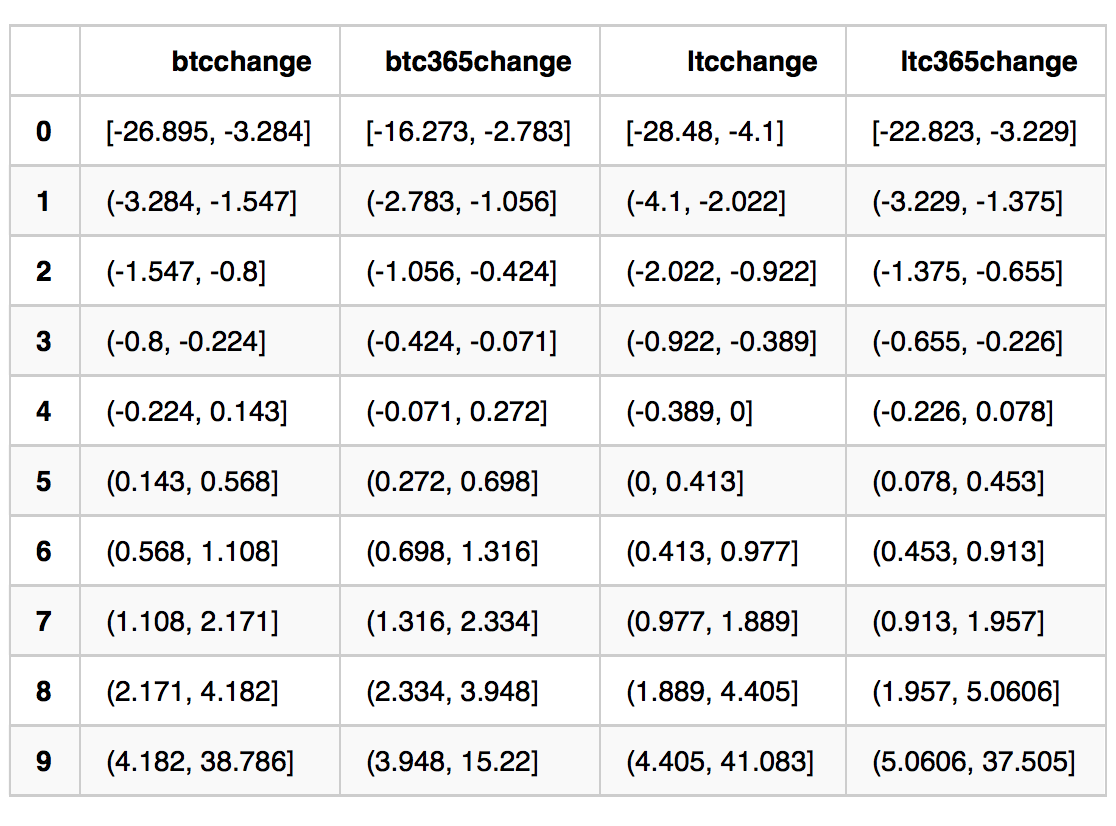
Task: Click row index 5
Action: tap(43, 481)
